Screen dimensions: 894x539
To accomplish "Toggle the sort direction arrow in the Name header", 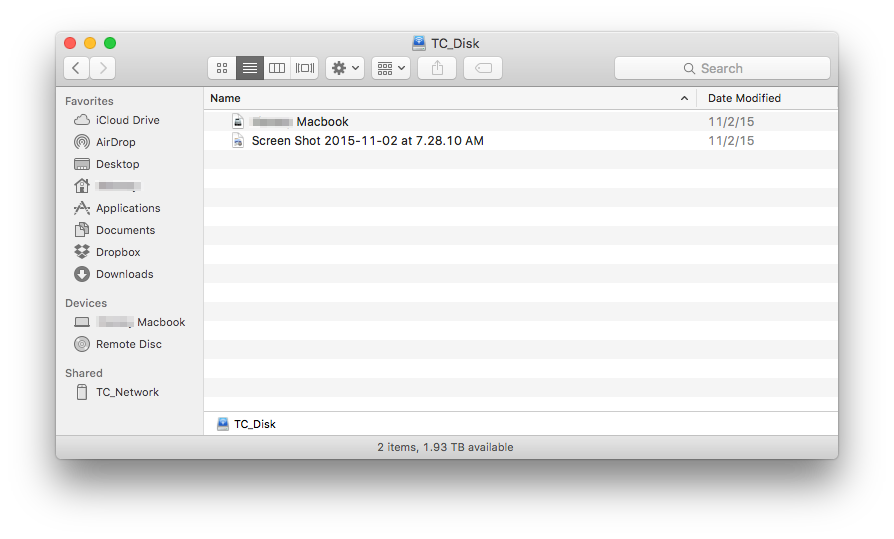I will tap(684, 98).
